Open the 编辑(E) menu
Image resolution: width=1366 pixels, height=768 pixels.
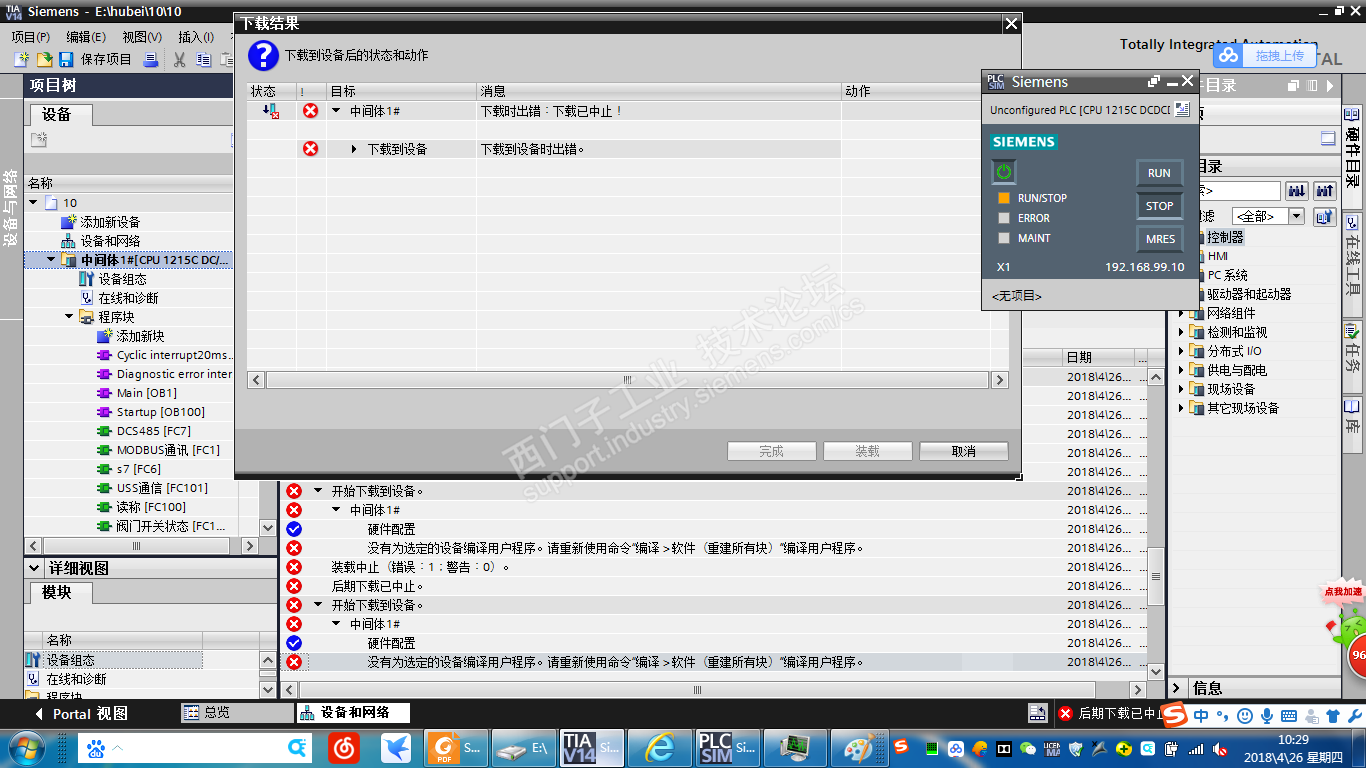[x=86, y=37]
